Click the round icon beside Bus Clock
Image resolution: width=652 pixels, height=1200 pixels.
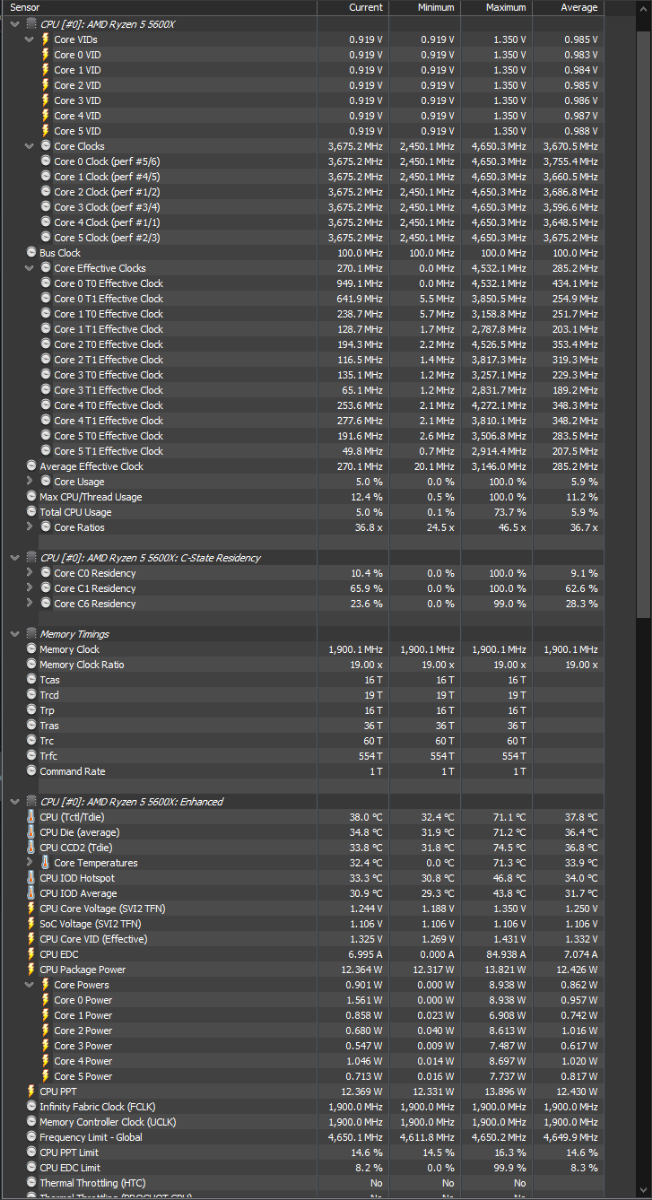31,253
